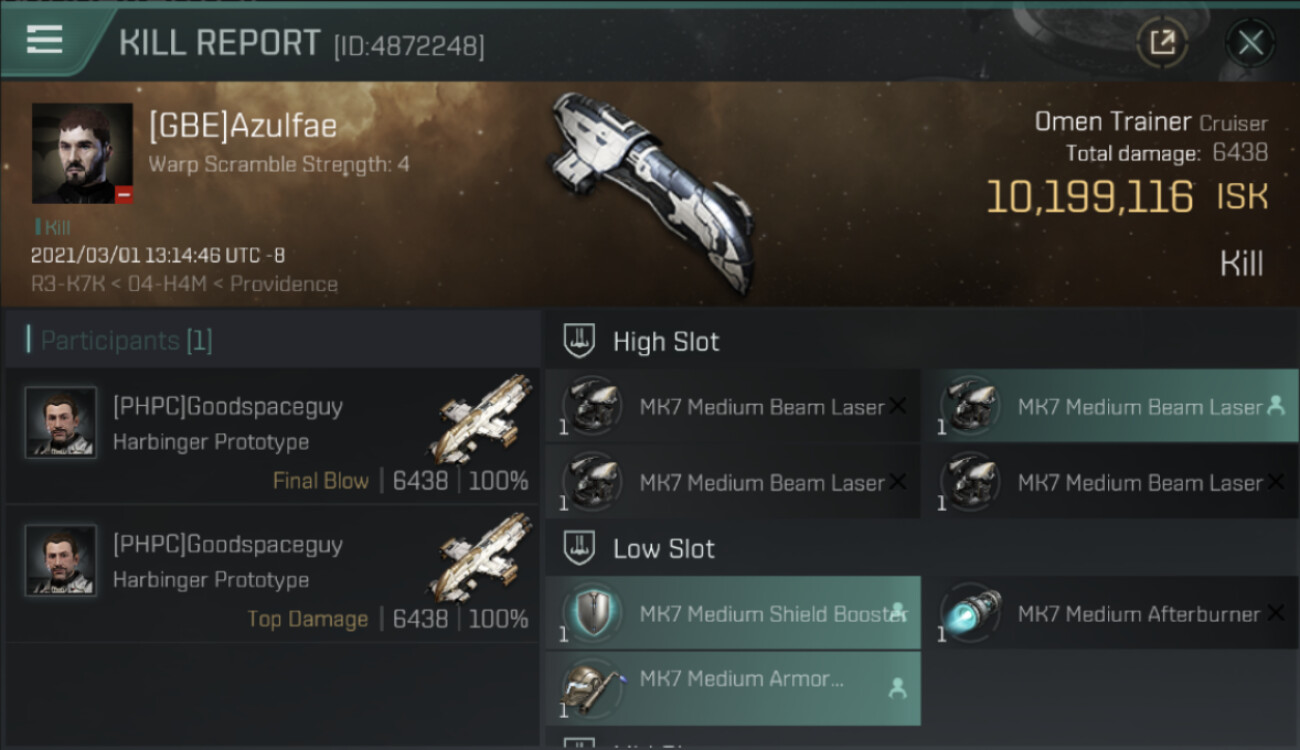Click the pilot marker on MK7 Medium Armor

coord(897,687)
